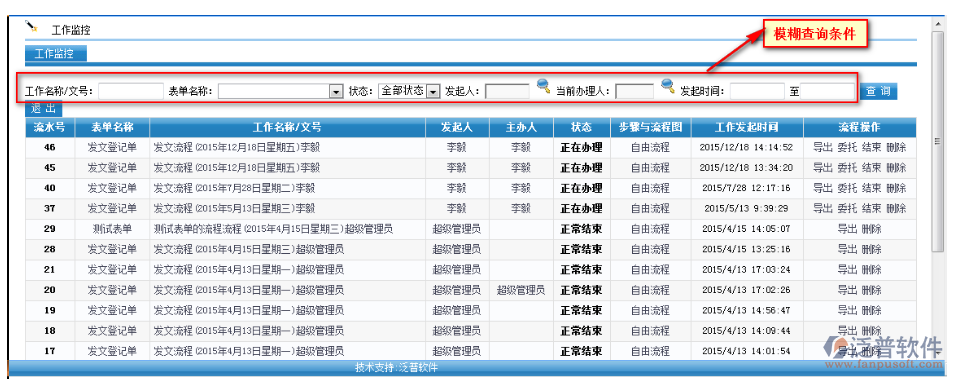Click 导出 link for record 46
Image resolution: width=953 pixels, height=380 pixels.
pos(822,147)
